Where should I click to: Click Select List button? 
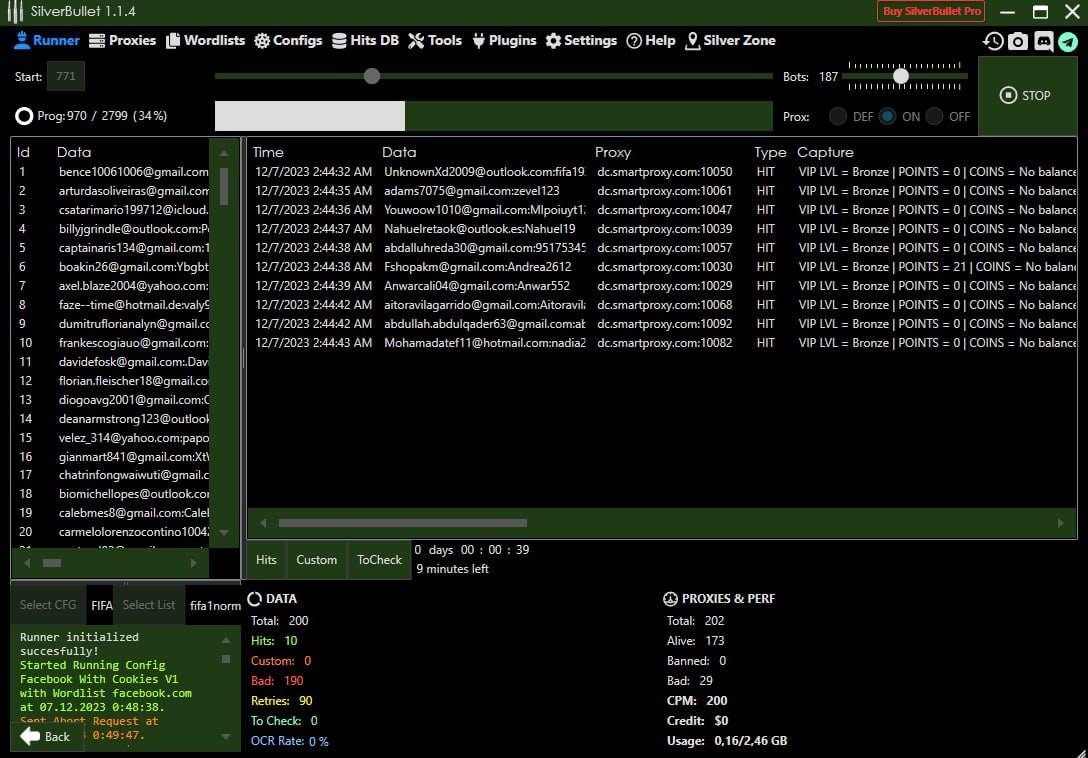[148, 605]
